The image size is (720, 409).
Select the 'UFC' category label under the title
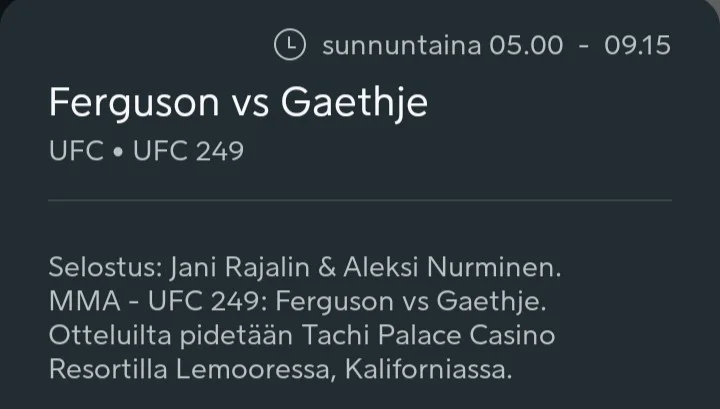75,151
